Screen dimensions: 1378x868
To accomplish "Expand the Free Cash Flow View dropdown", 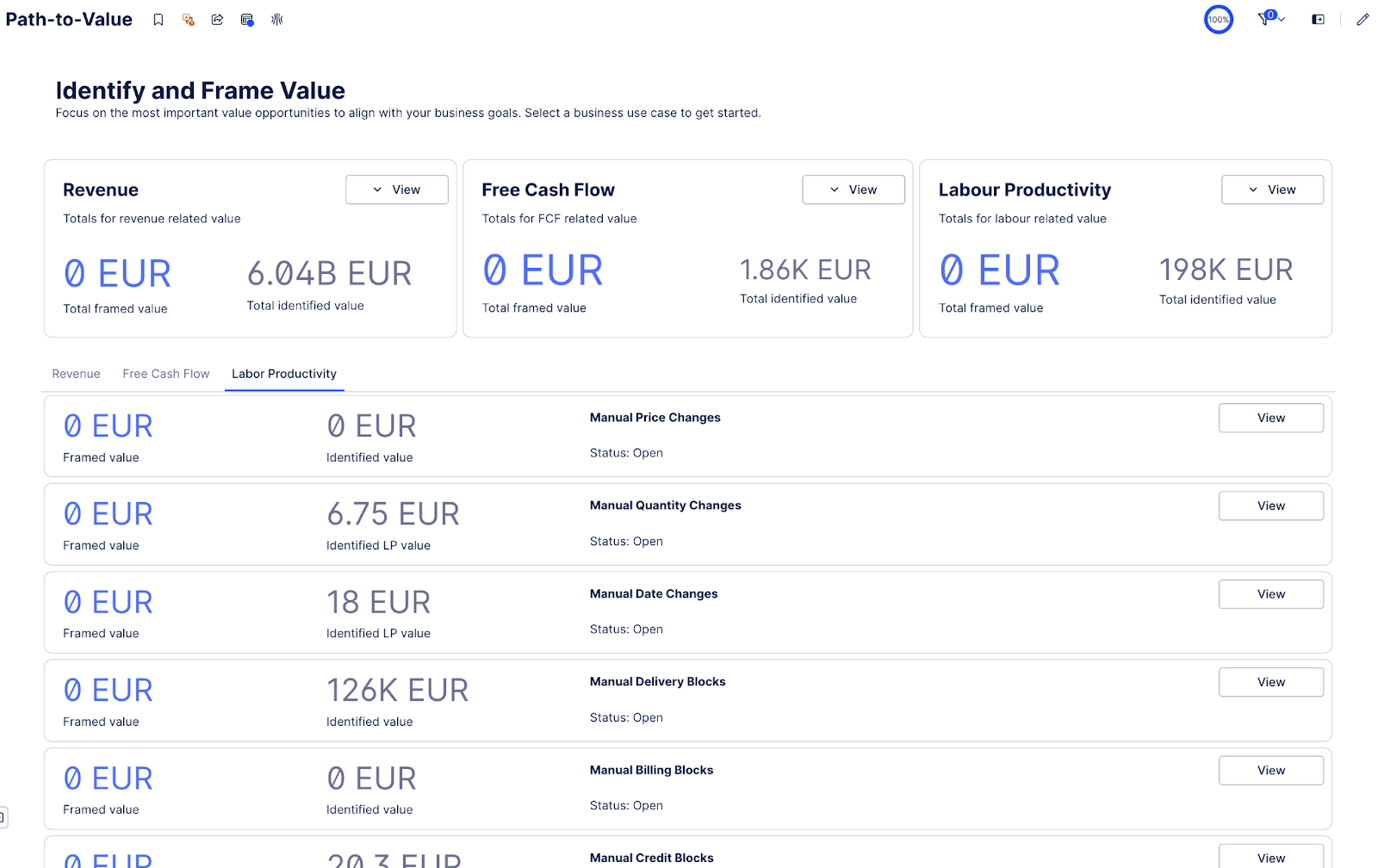I will pos(853,189).
